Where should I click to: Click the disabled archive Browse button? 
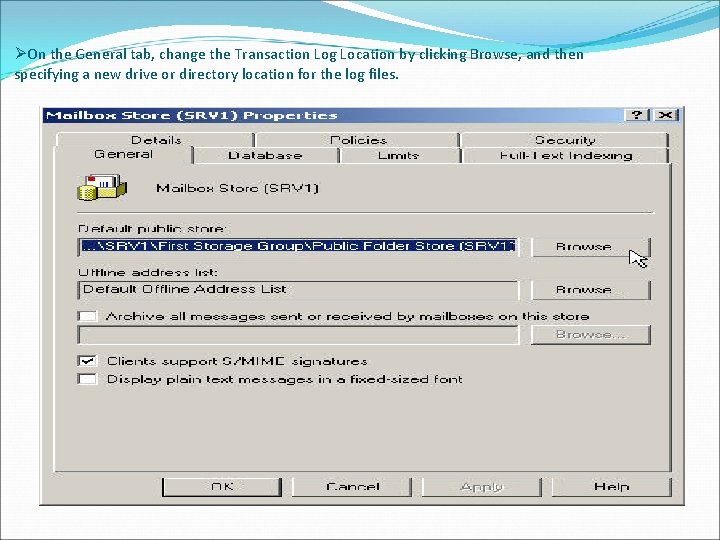click(591, 334)
